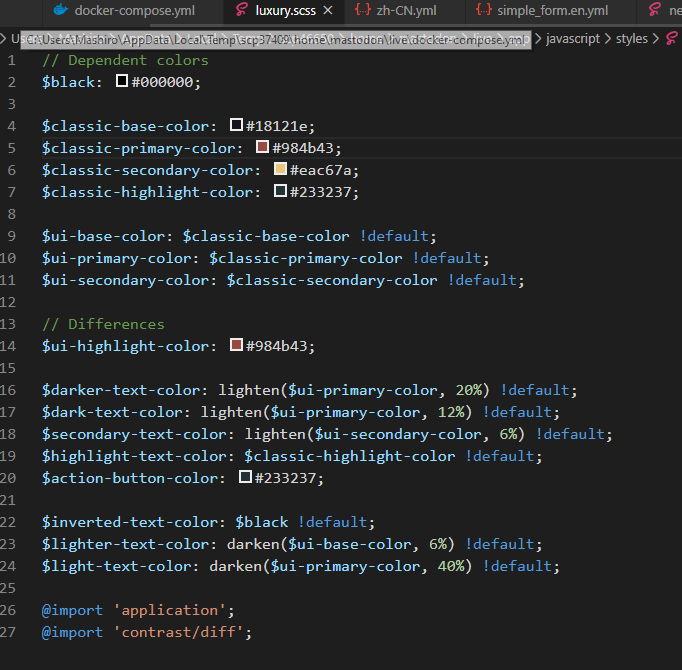The height and width of the screenshot is (670, 682).
Task: Click the '// Differences' comment
Action: tap(104, 324)
